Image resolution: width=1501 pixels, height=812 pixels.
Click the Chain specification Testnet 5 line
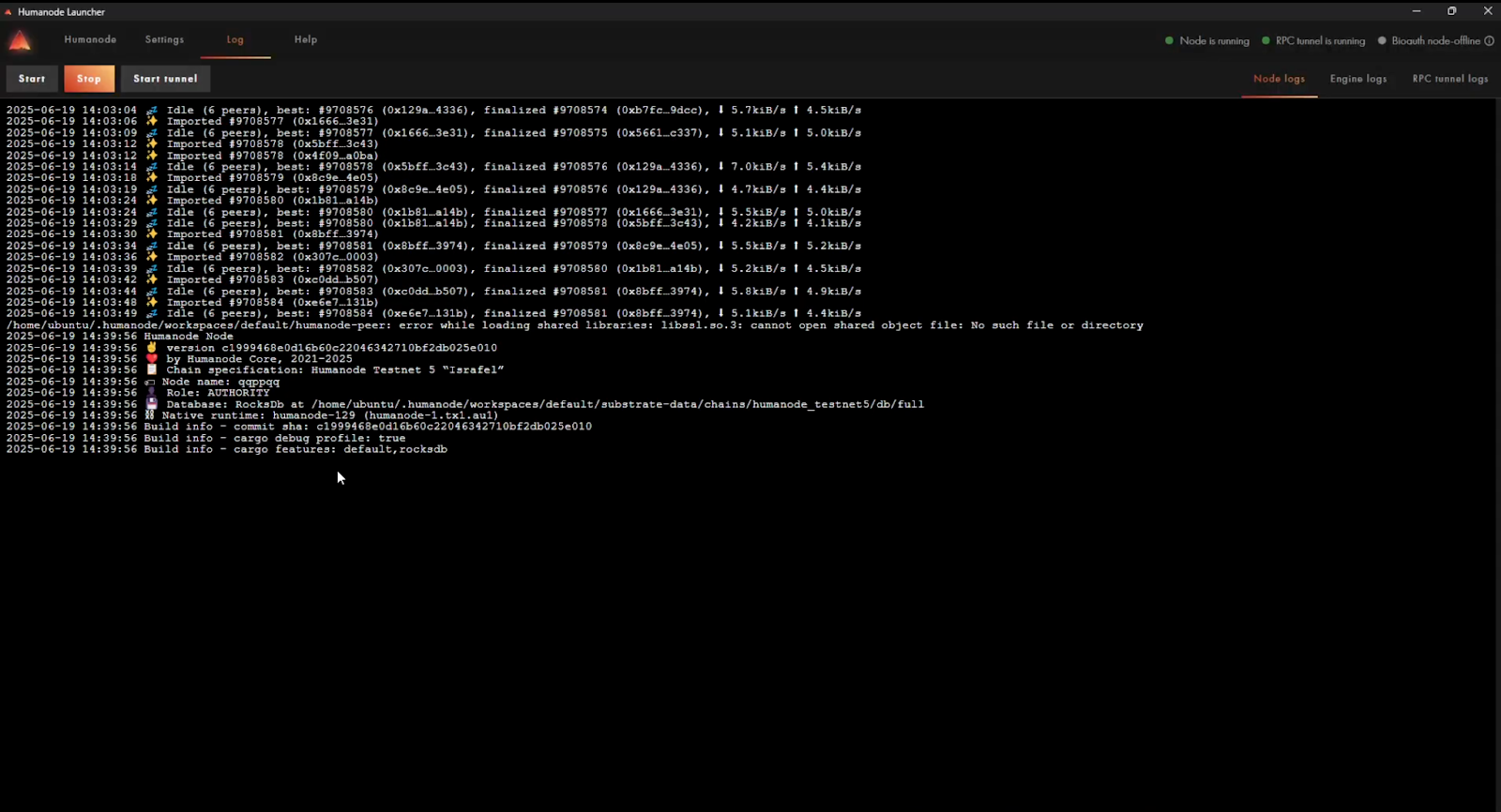point(255,370)
